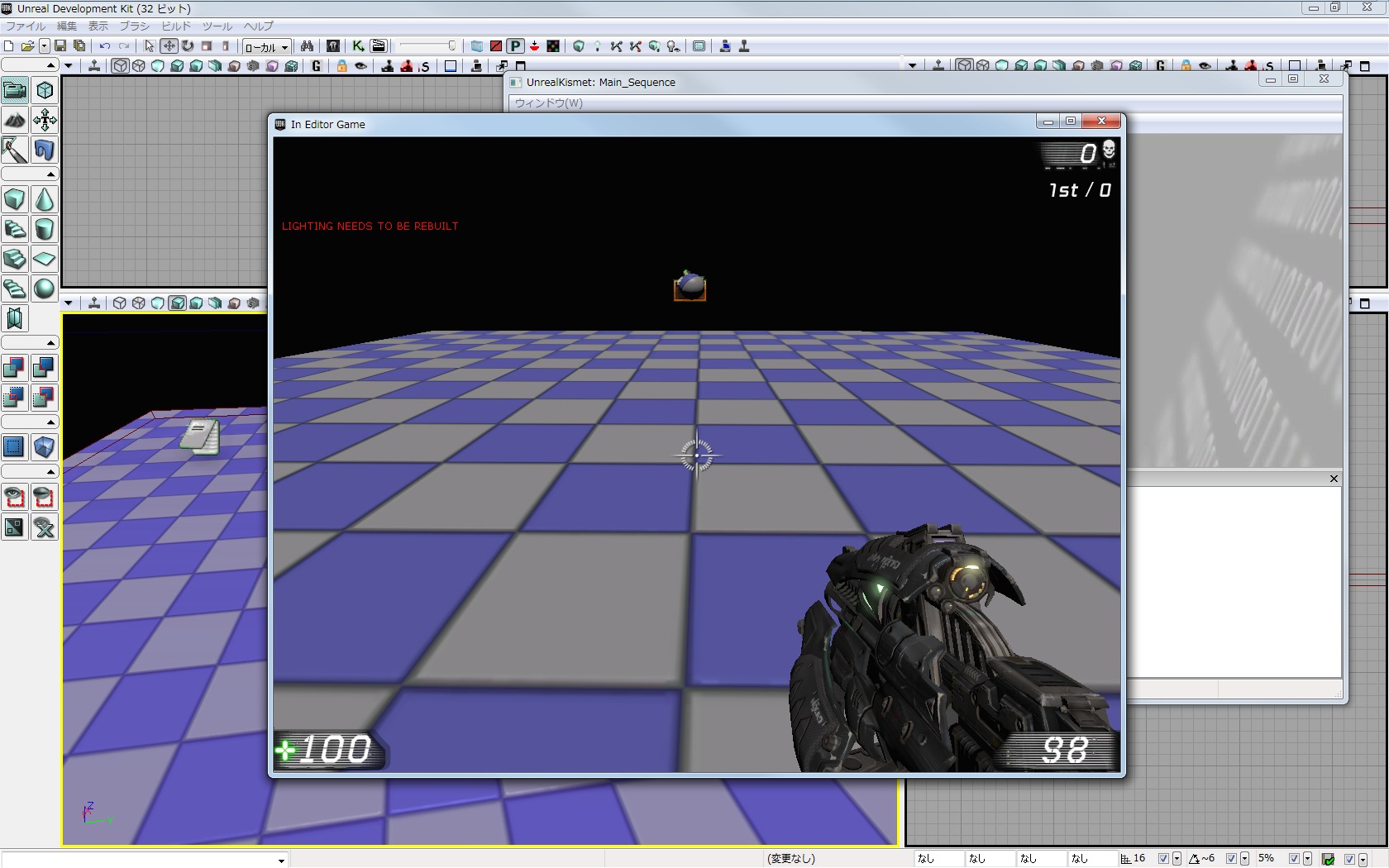Open the ファイル menu
The image size is (1389, 868).
point(26,26)
